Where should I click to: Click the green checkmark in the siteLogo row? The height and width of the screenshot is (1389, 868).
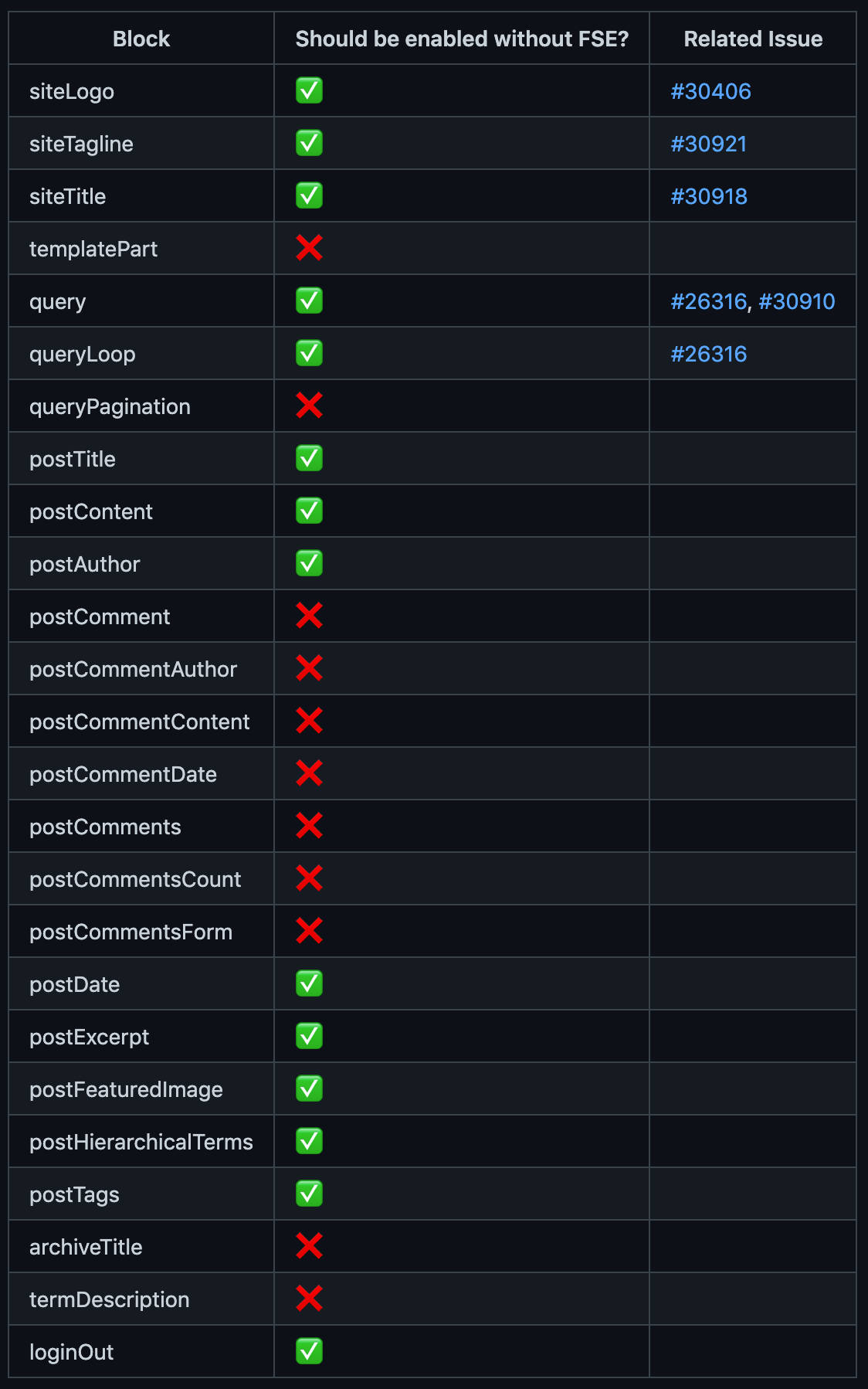tap(309, 91)
